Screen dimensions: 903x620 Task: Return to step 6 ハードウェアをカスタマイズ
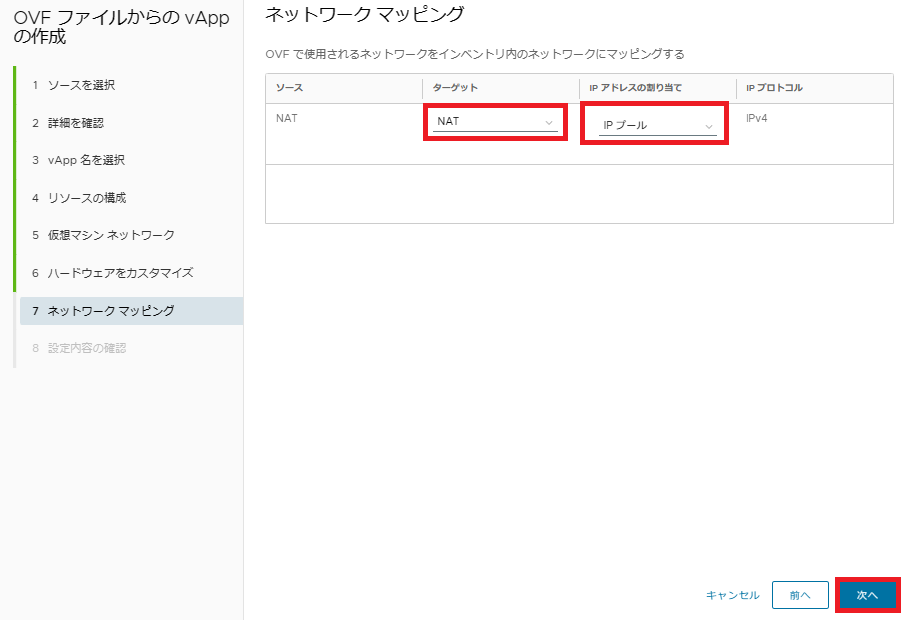(120, 273)
